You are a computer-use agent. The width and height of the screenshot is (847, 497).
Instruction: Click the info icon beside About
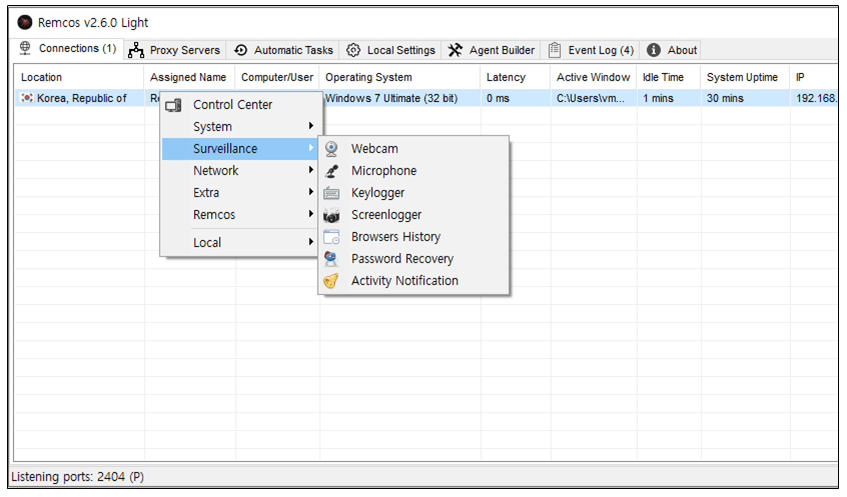coord(654,50)
